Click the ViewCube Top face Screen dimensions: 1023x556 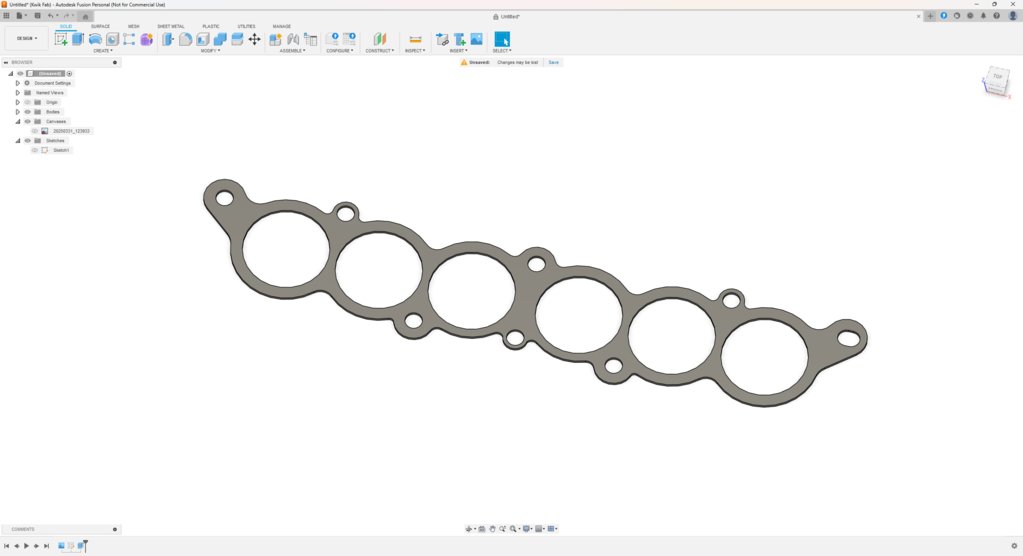[997, 78]
